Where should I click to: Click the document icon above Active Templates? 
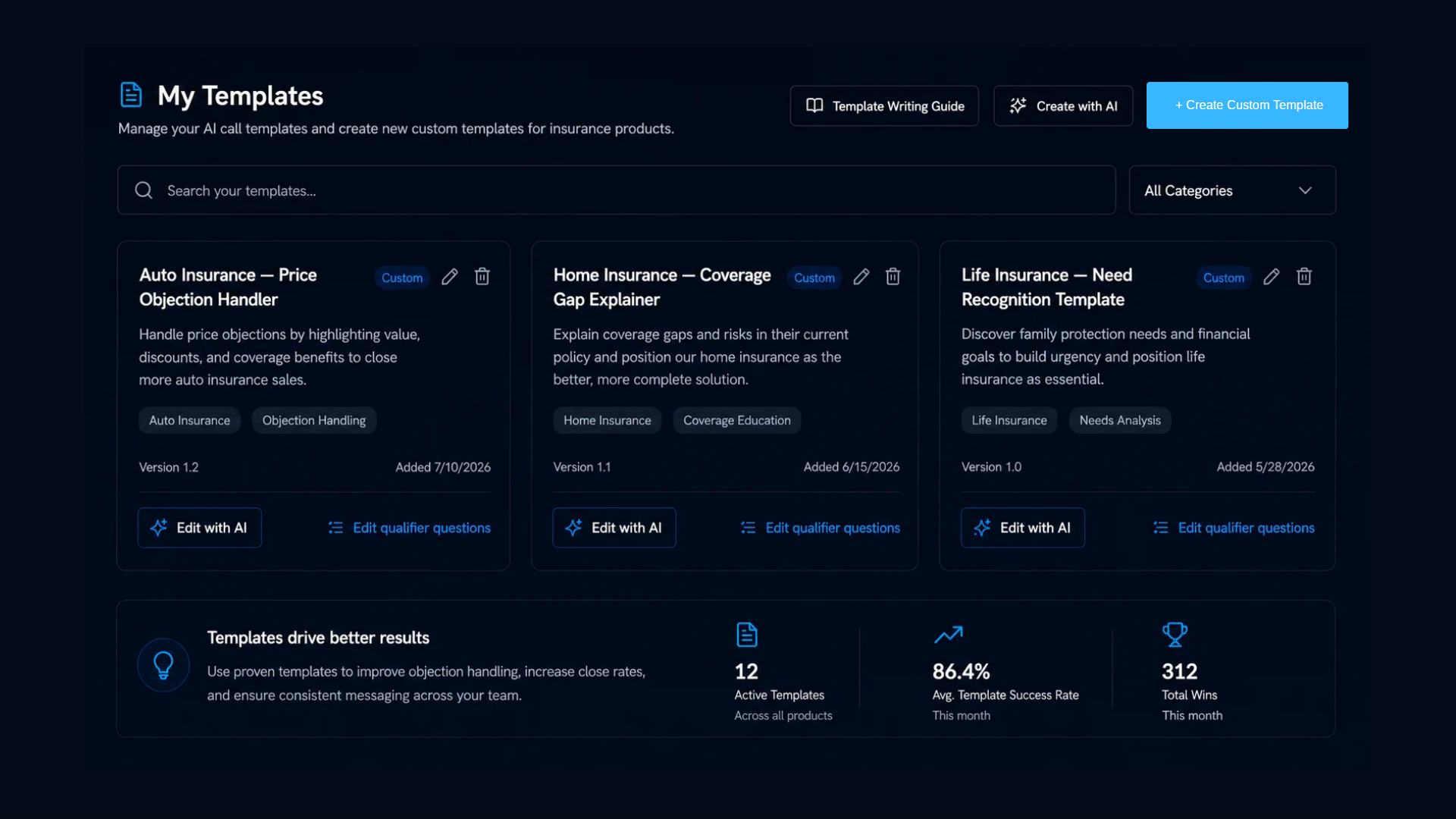(747, 635)
